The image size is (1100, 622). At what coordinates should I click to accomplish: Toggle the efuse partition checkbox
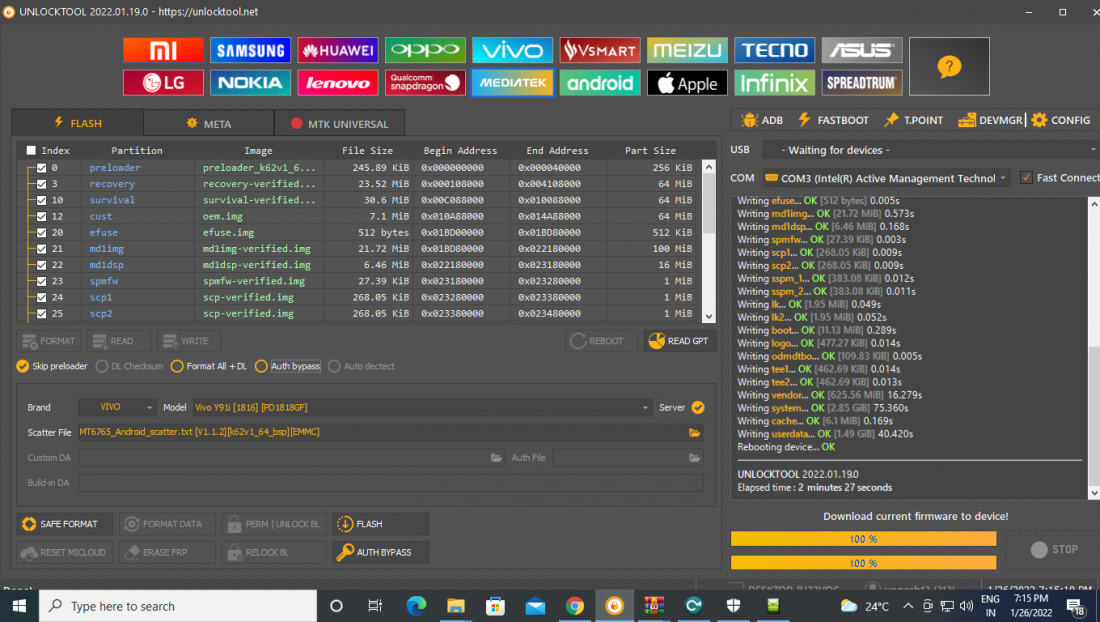coord(41,232)
